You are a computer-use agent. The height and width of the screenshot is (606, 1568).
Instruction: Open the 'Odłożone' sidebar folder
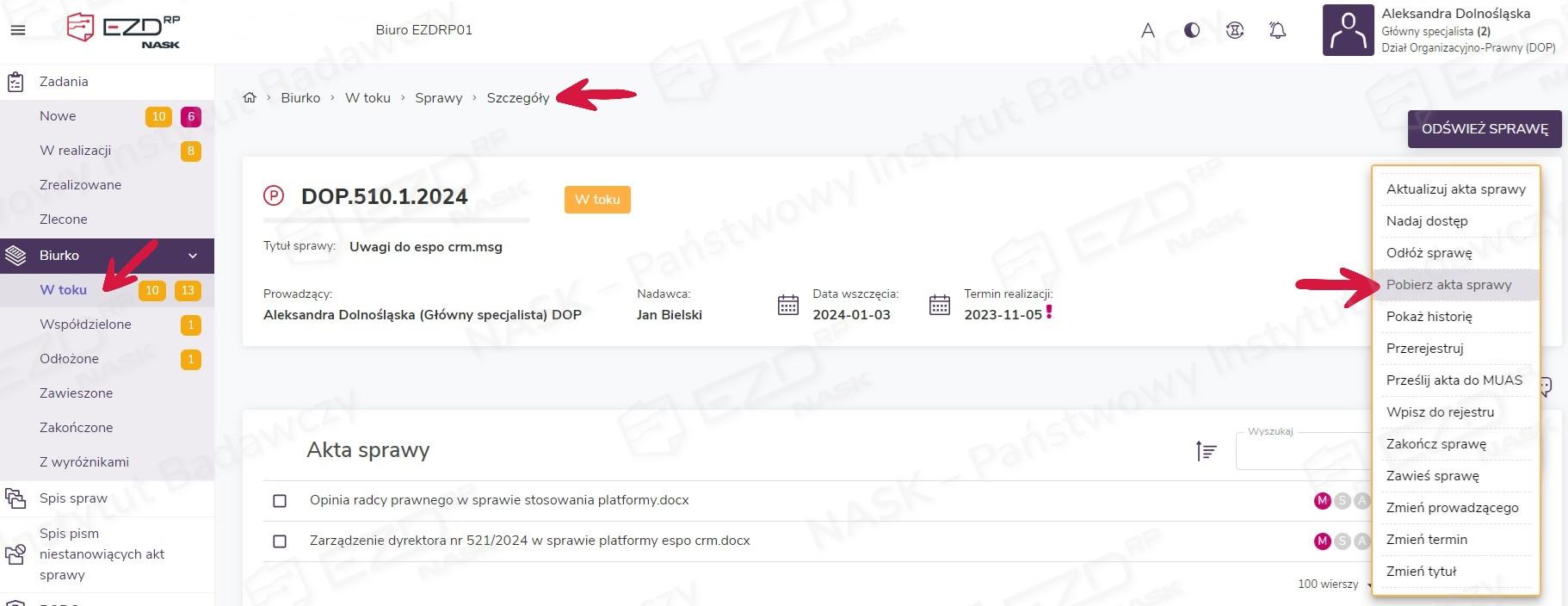click(x=69, y=359)
